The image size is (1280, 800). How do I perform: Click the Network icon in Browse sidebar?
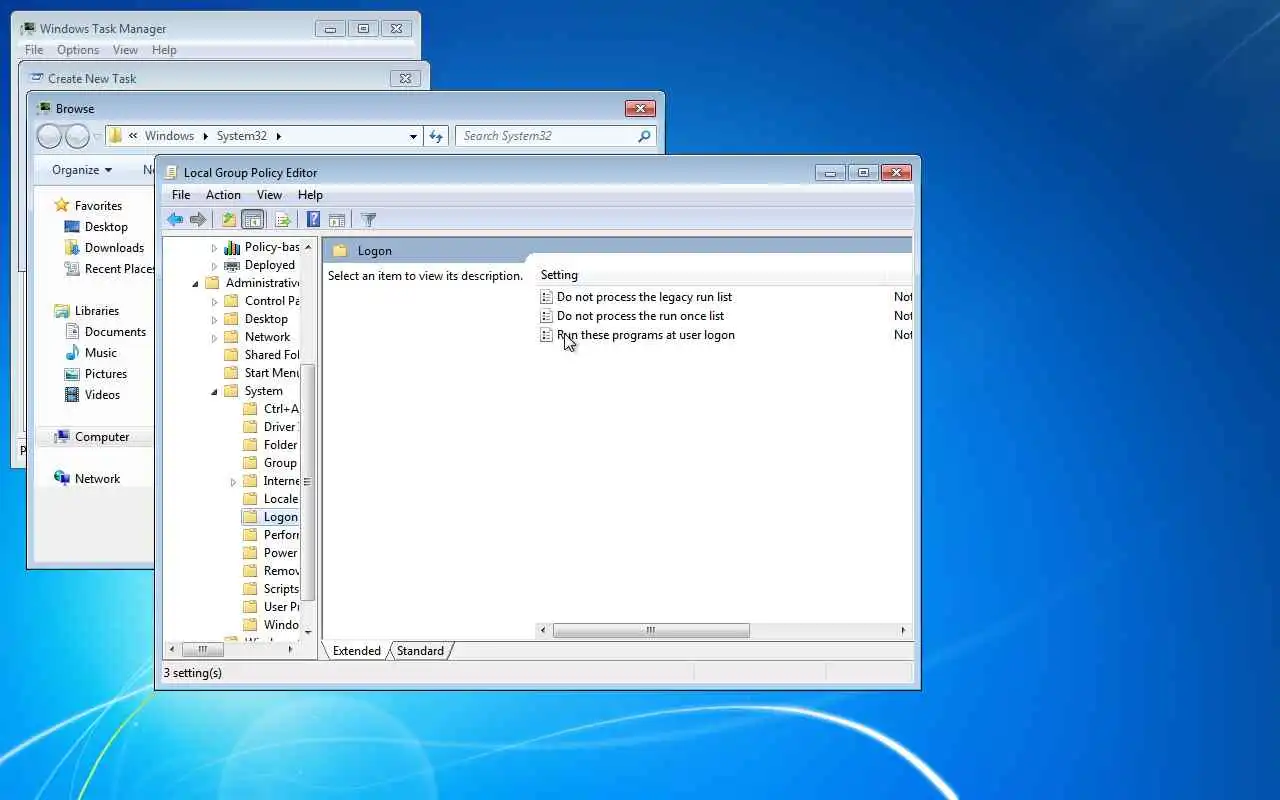click(x=62, y=479)
